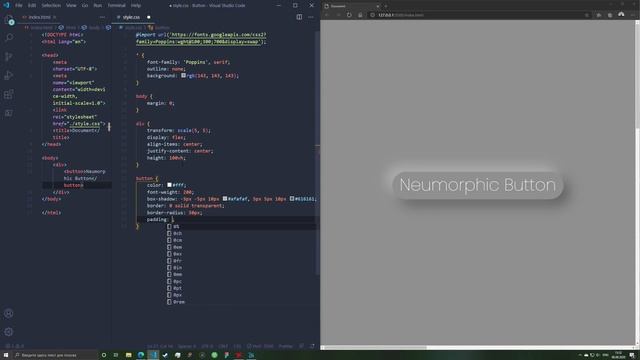Click the bookmark star in browser address bar
This screenshot has width=640, height=360.
click(x=587, y=15)
